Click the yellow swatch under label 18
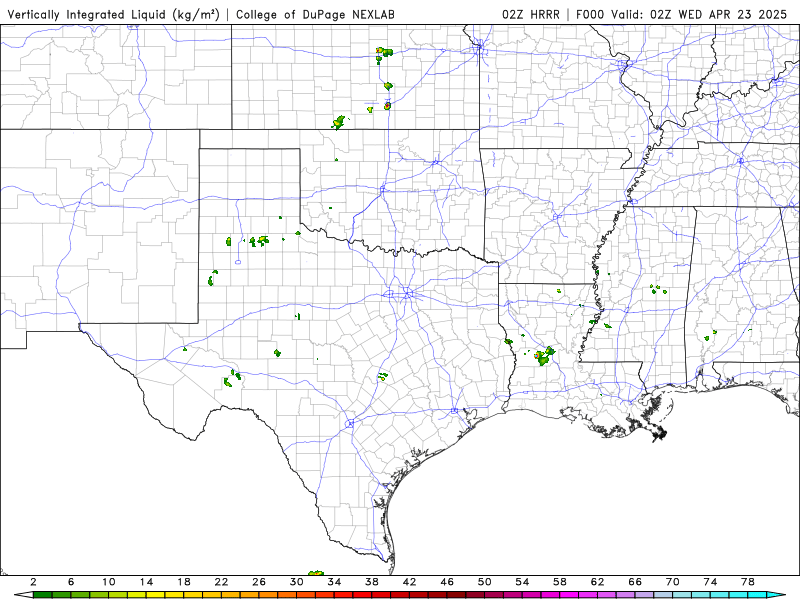 coord(193,595)
